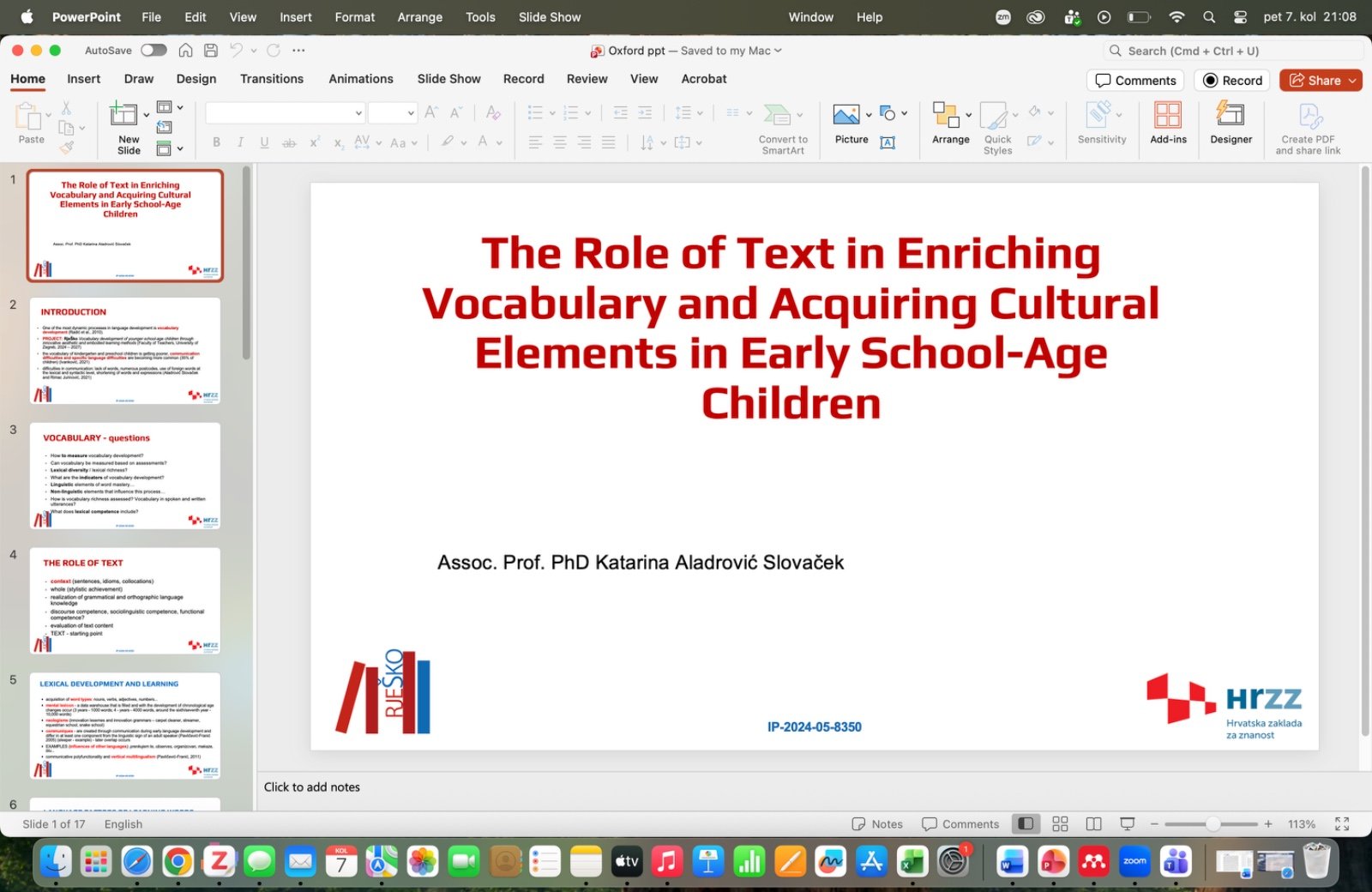Select the INTRODUCTION slide thumbnail
The width and height of the screenshot is (1372, 892).
(x=125, y=351)
